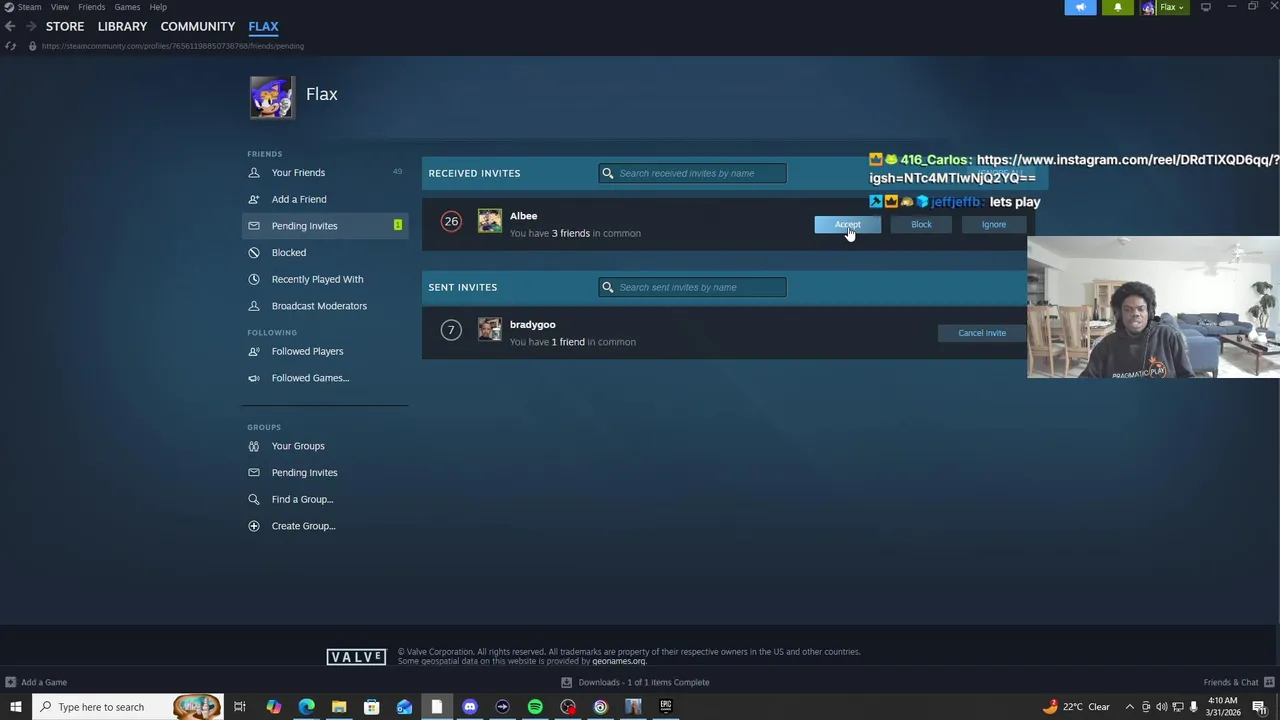Open Albee's profile avatar
The height and width of the screenshot is (720, 1280).
click(x=490, y=221)
